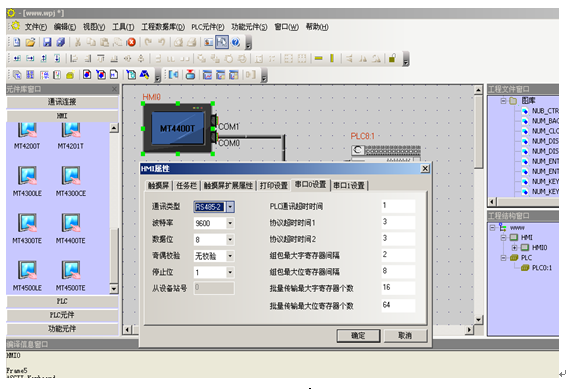The height and width of the screenshot is (389, 573).
Task: Click the blue Help question mark icon
Action: 236,42
